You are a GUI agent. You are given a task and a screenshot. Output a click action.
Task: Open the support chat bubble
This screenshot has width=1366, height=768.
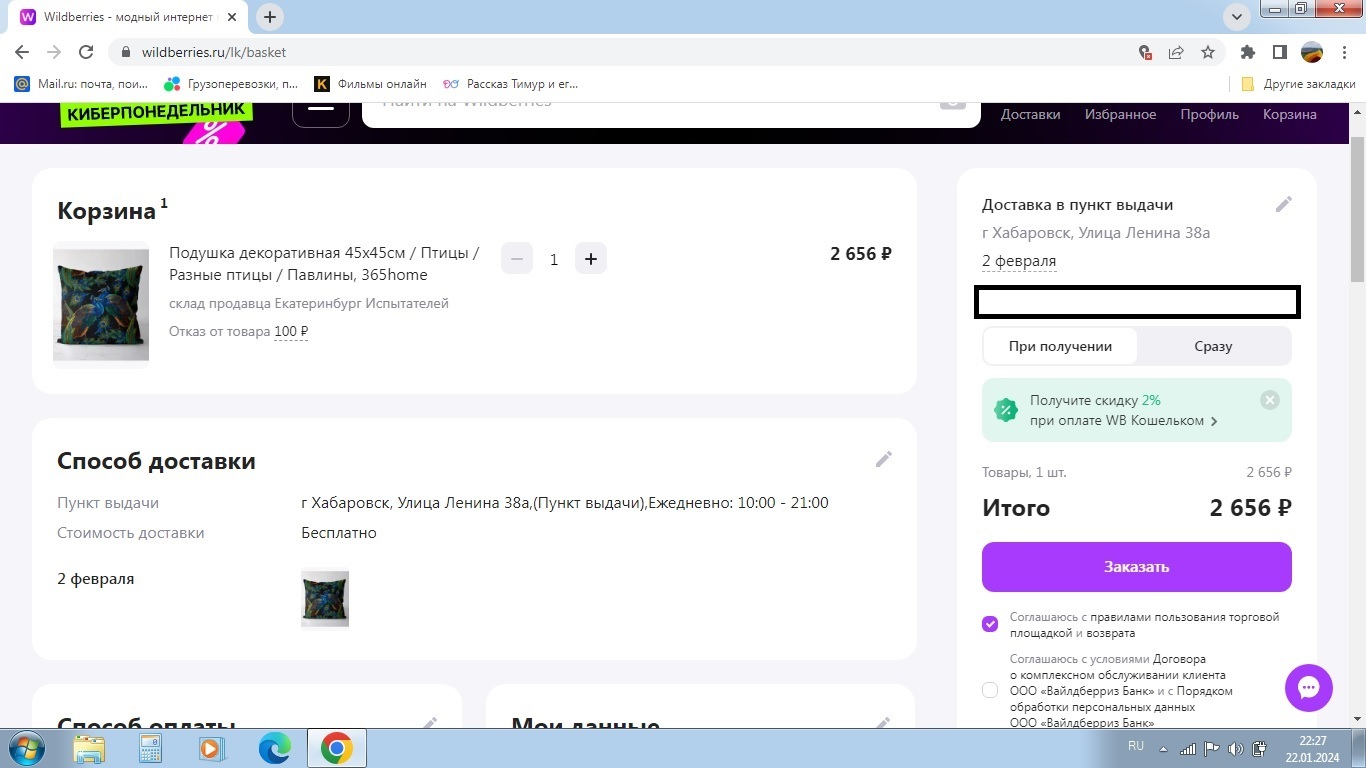[x=1309, y=688]
